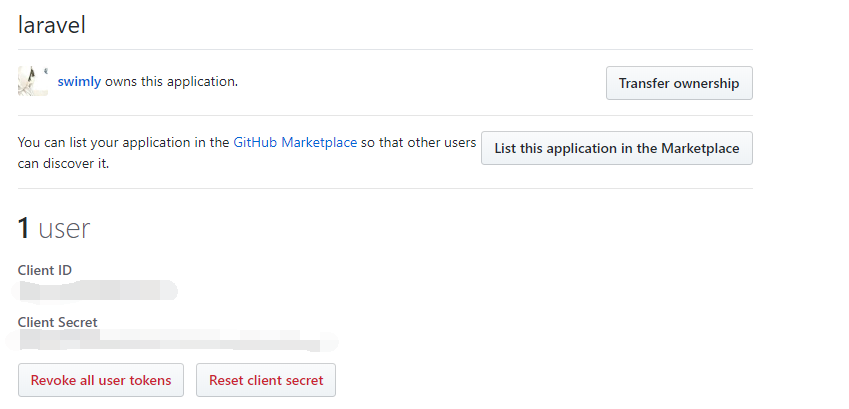Click the 'so that other users' text
The image size is (849, 409).
pyautogui.click(x=418, y=142)
